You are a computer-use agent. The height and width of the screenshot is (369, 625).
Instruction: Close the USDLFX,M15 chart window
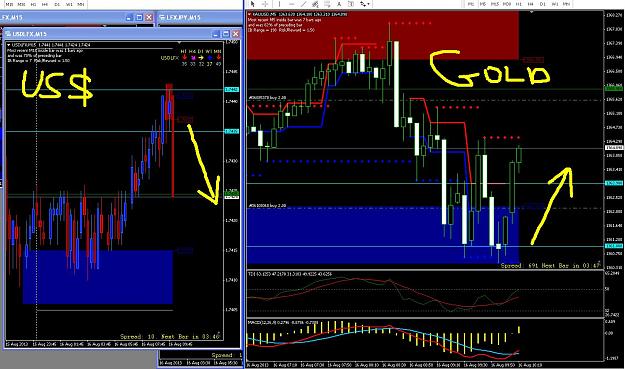[236, 34]
